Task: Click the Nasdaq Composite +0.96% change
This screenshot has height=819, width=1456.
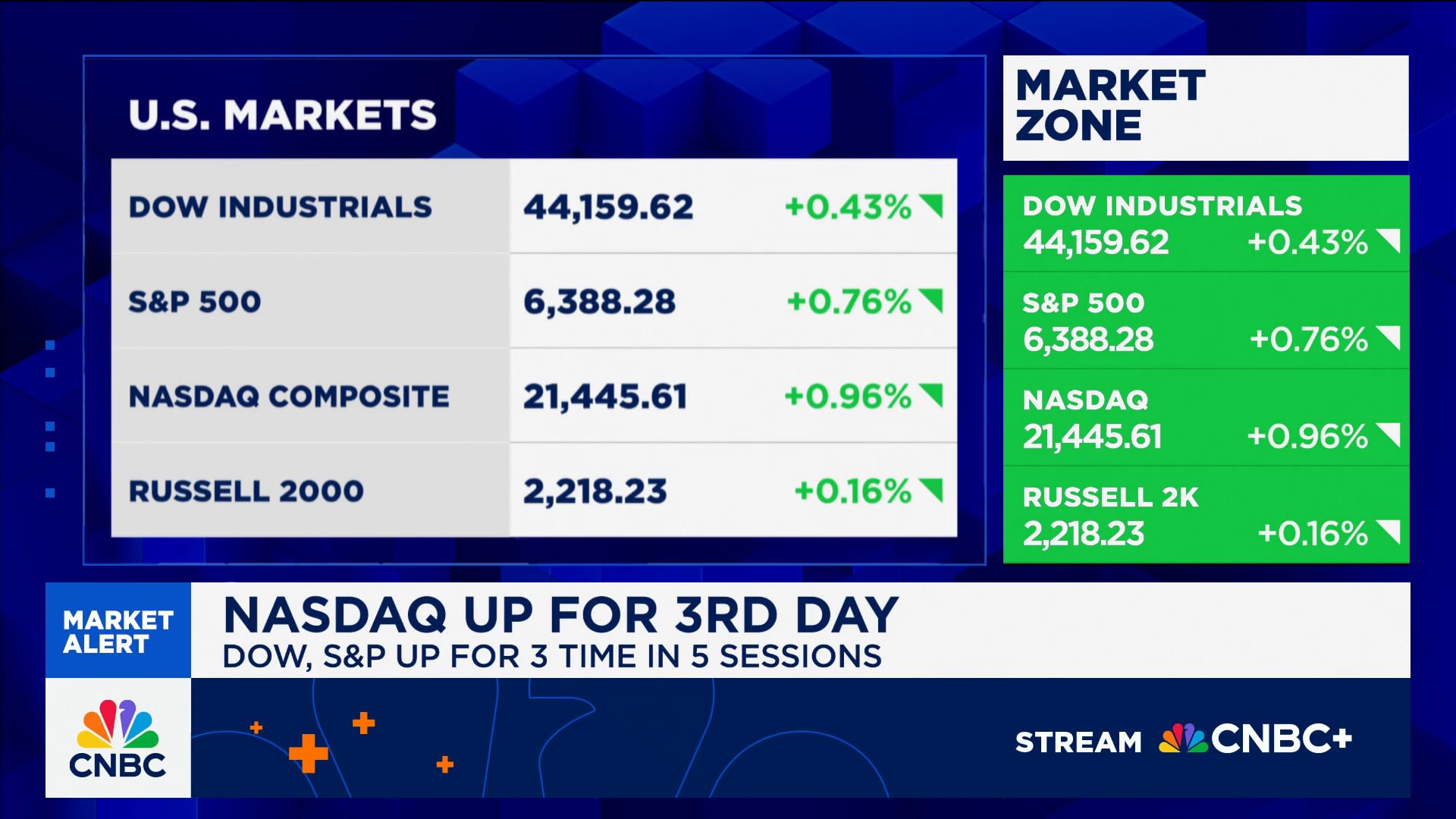Action: [847, 397]
